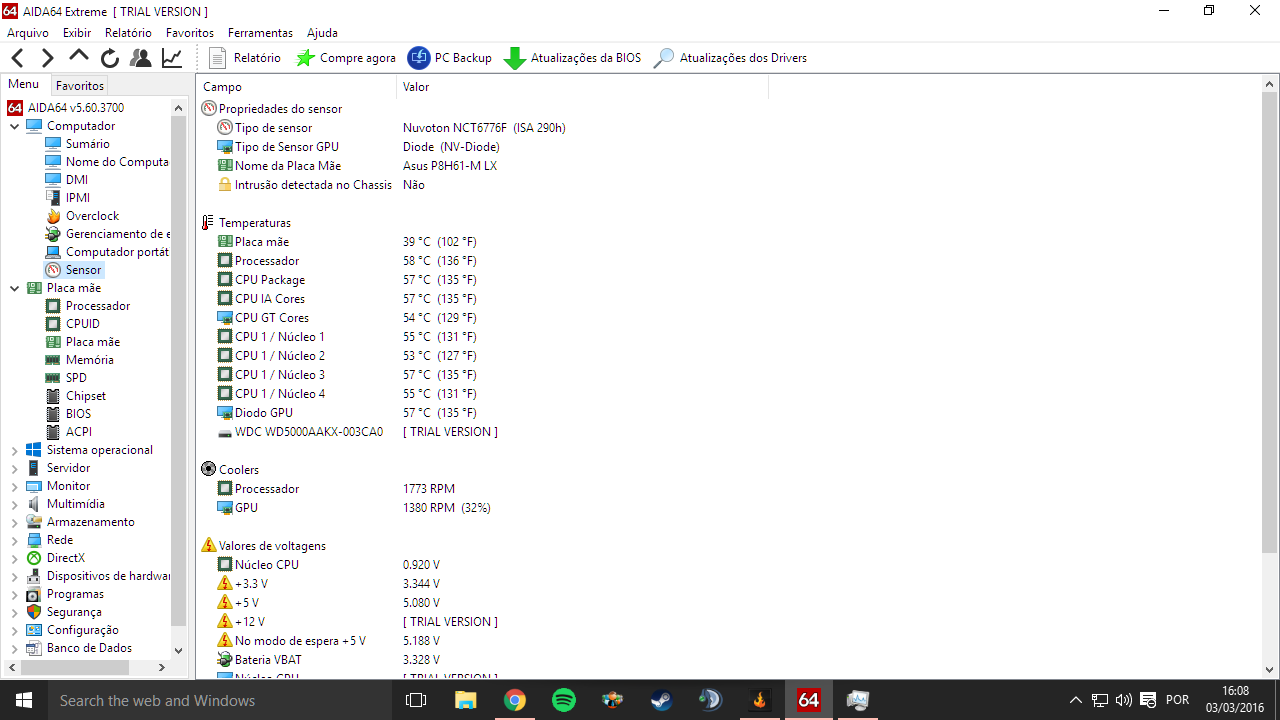This screenshot has height=720, width=1280.
Task: Select the ACPI tree item
Action: (68, 432)
